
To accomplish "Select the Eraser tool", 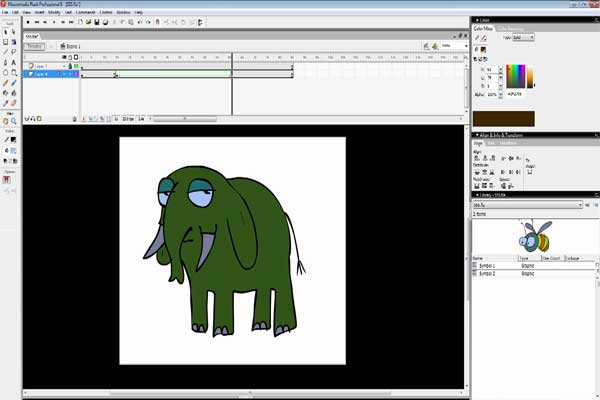I will click(14, 103).
